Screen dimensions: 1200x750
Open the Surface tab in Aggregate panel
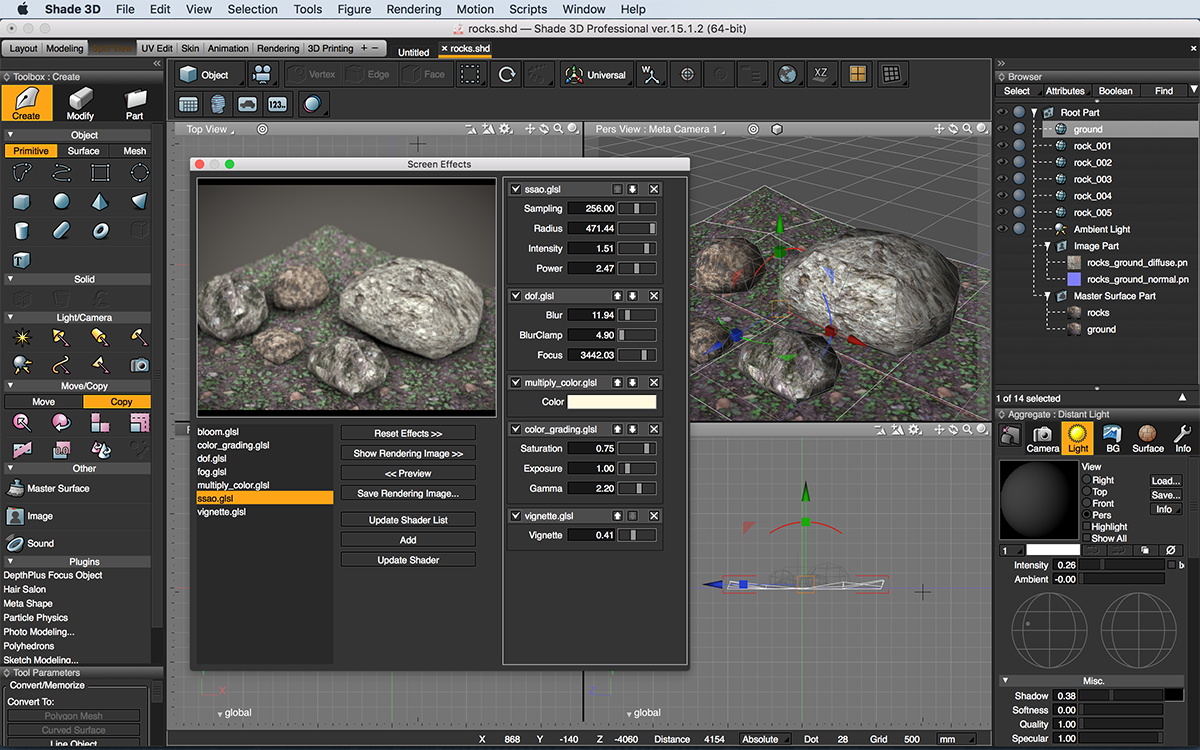pos(1148,438)
